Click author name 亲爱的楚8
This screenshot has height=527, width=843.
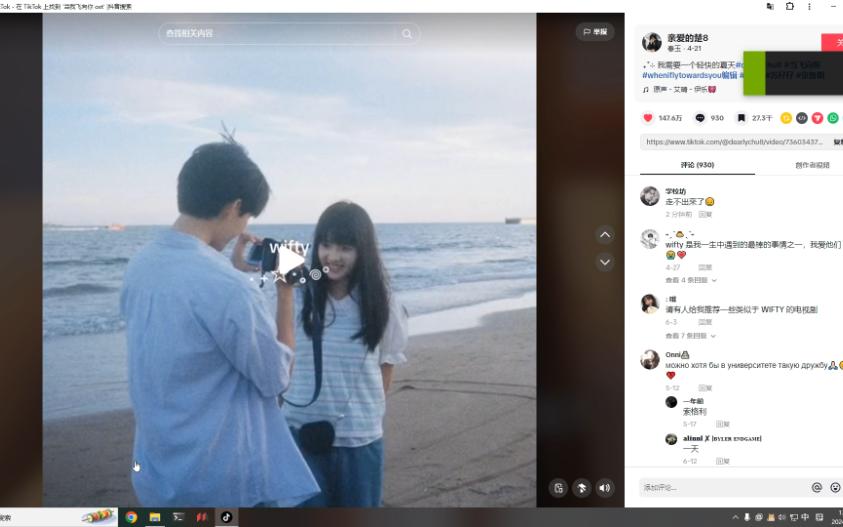688,38
